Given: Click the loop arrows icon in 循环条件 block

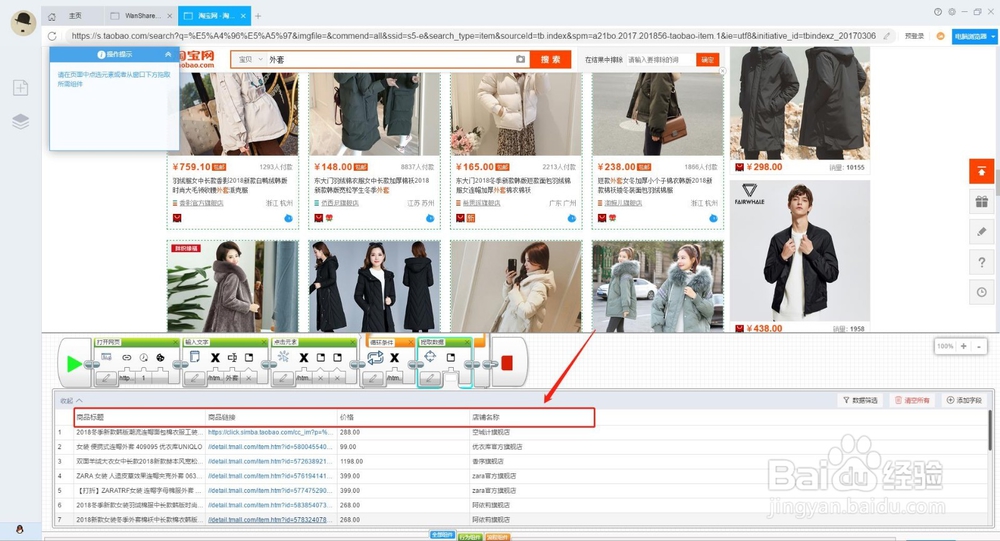Looking at the screenshot, I should 375,357.
